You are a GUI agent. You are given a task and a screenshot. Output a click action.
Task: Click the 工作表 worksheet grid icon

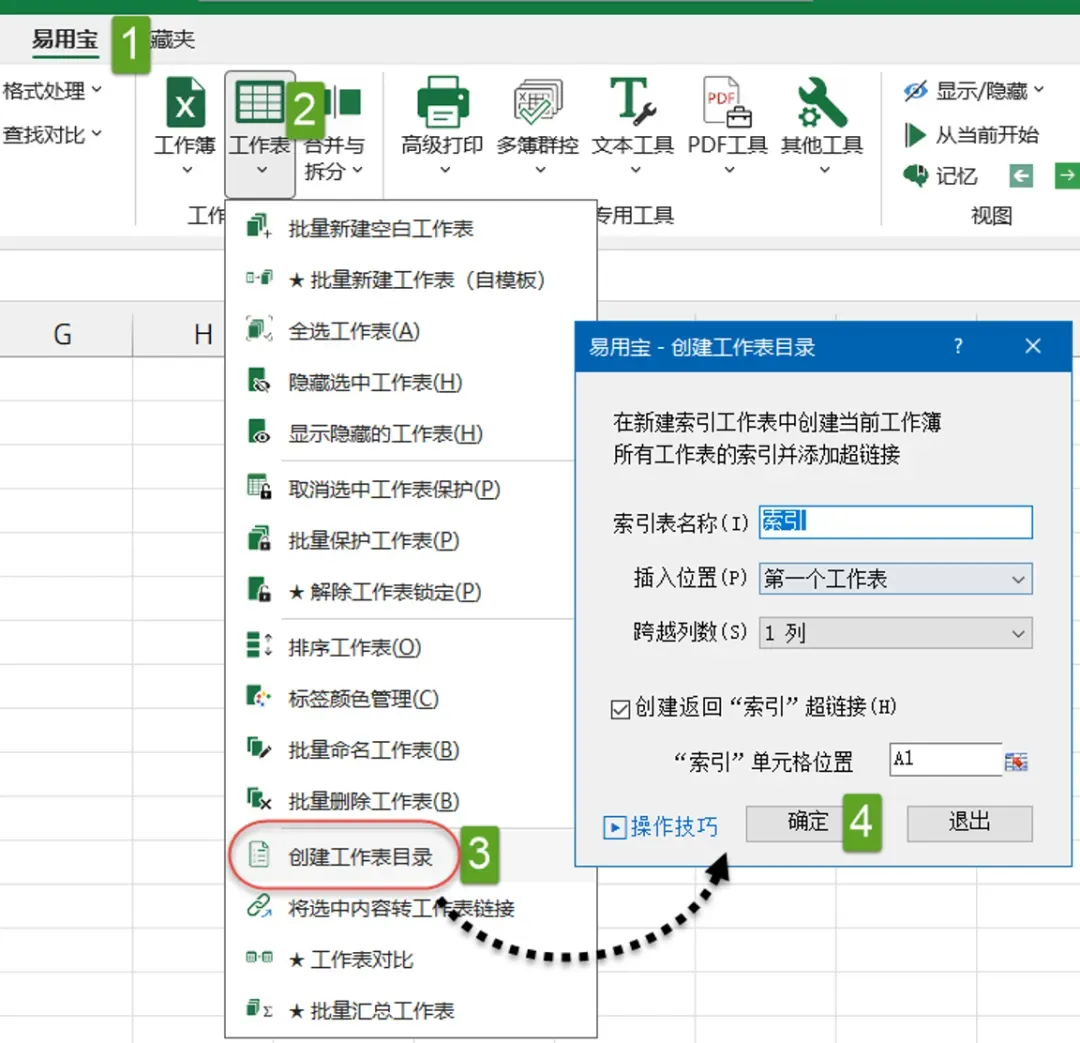(259, 102)
